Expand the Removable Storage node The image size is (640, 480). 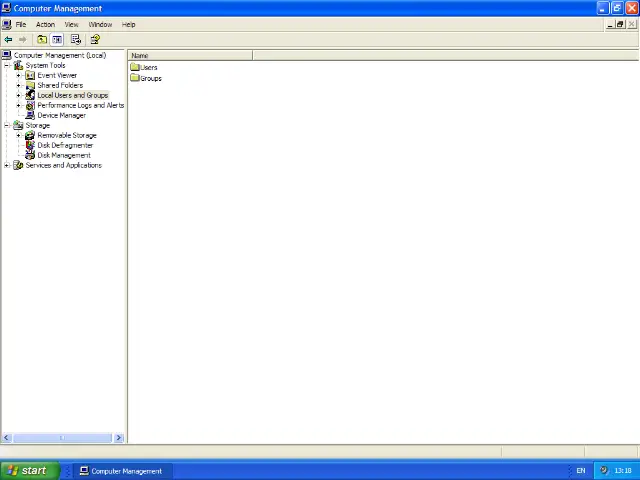click(18, 135)
